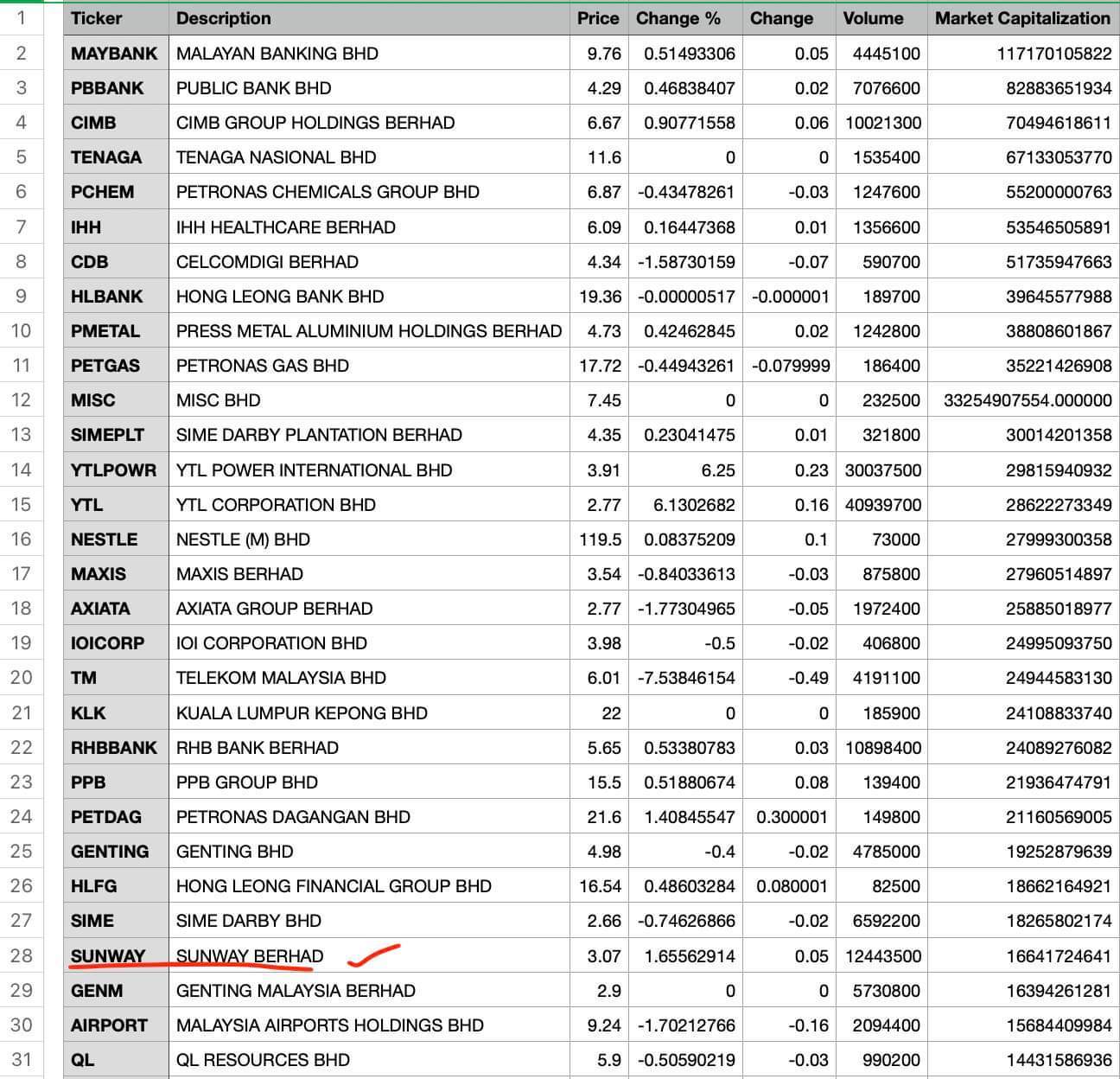Select the PETGAS ticker cell
Screen dimensions: 1120x1079
click(x=116, y=366)
